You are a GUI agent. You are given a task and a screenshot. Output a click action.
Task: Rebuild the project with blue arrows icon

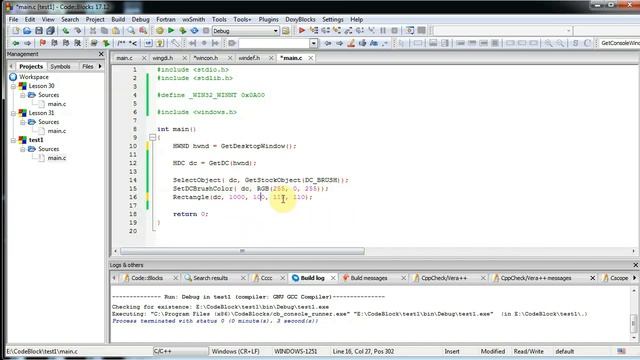194,31
